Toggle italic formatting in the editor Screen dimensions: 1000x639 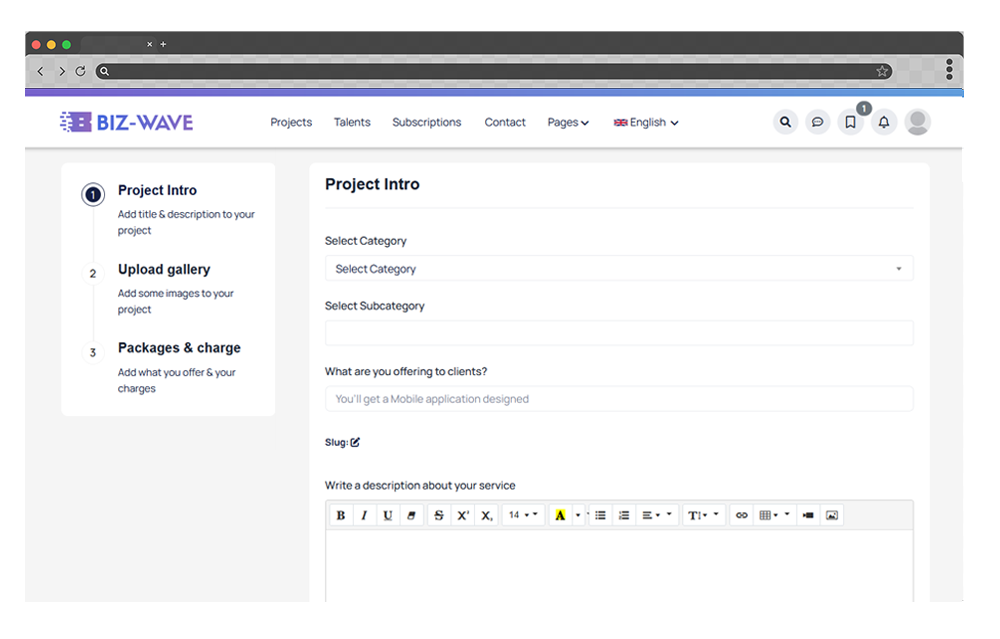[364, 514]
